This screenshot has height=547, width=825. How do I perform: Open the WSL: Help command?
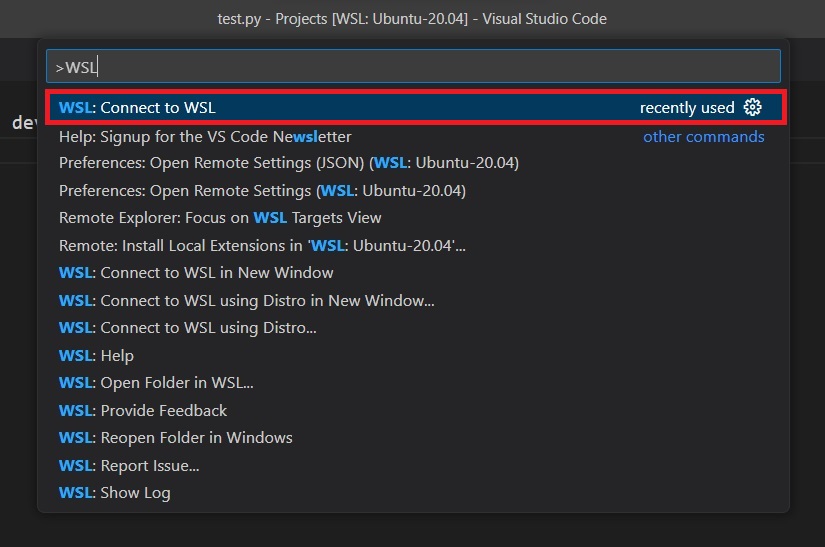(x=413, y=356)
